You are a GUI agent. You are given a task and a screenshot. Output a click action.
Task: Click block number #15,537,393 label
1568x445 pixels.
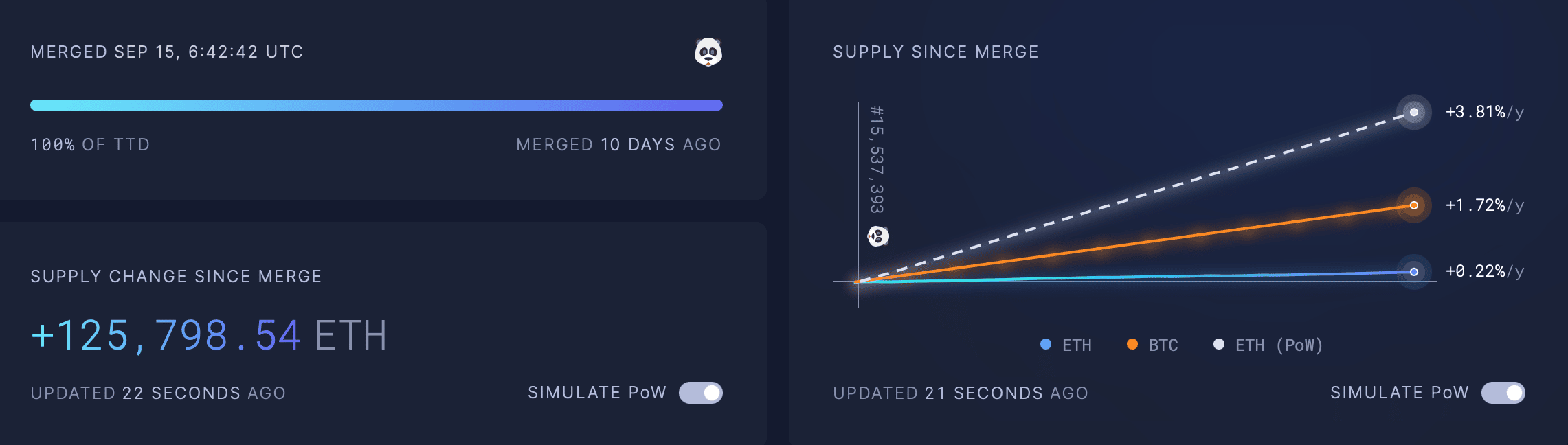[x=877, y=159]
